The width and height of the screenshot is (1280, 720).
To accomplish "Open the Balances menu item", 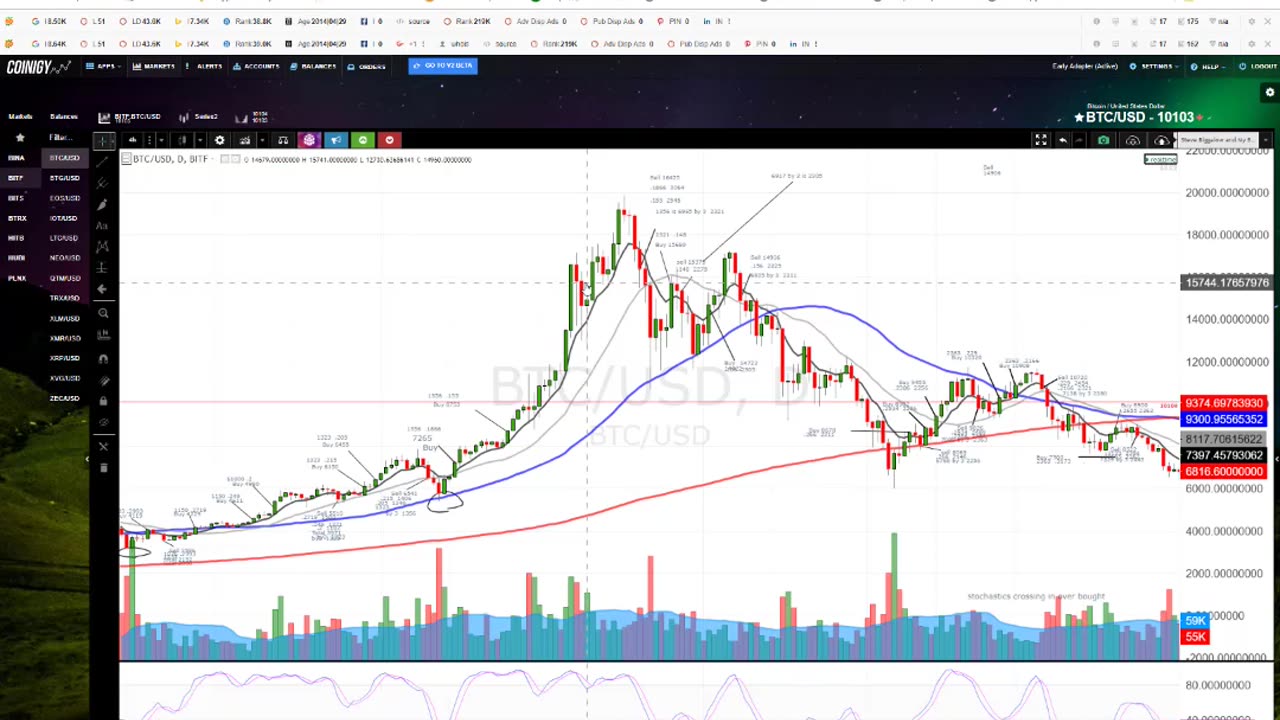I will point(313,66).
